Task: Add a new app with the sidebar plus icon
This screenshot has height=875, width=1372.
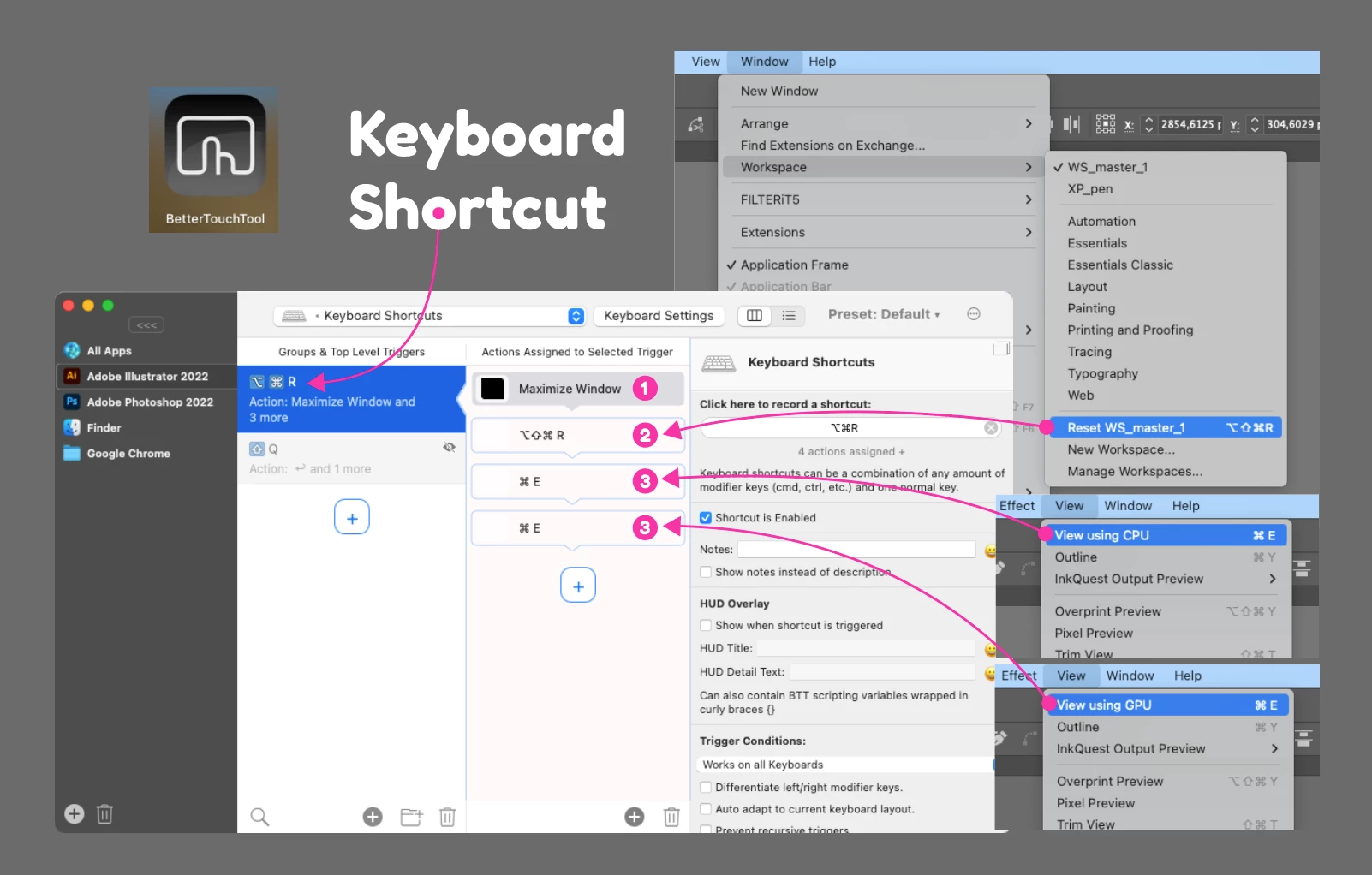Action: point(75,814)
